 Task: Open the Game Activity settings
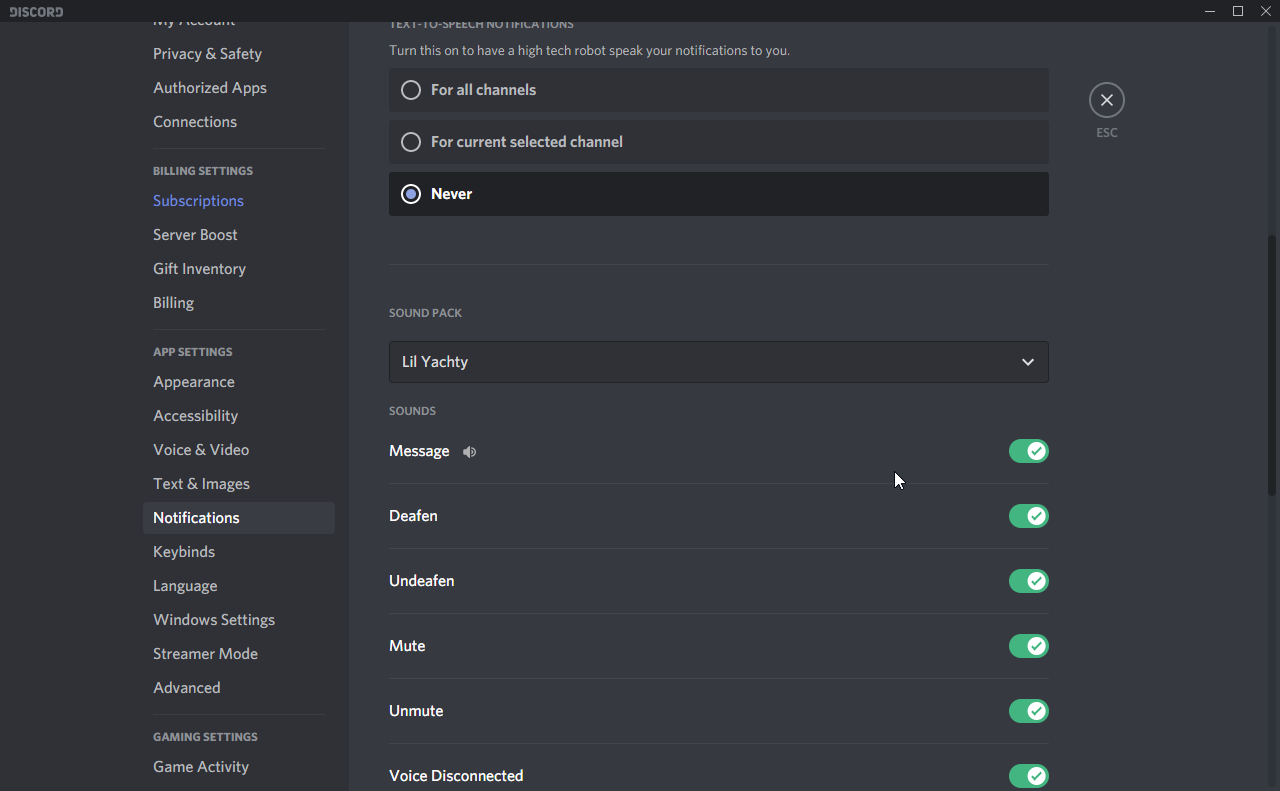(201, 767)
